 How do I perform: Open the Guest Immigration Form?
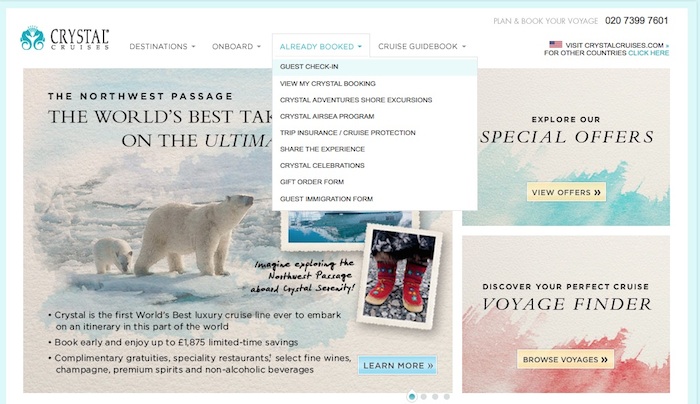click(326, 199)
